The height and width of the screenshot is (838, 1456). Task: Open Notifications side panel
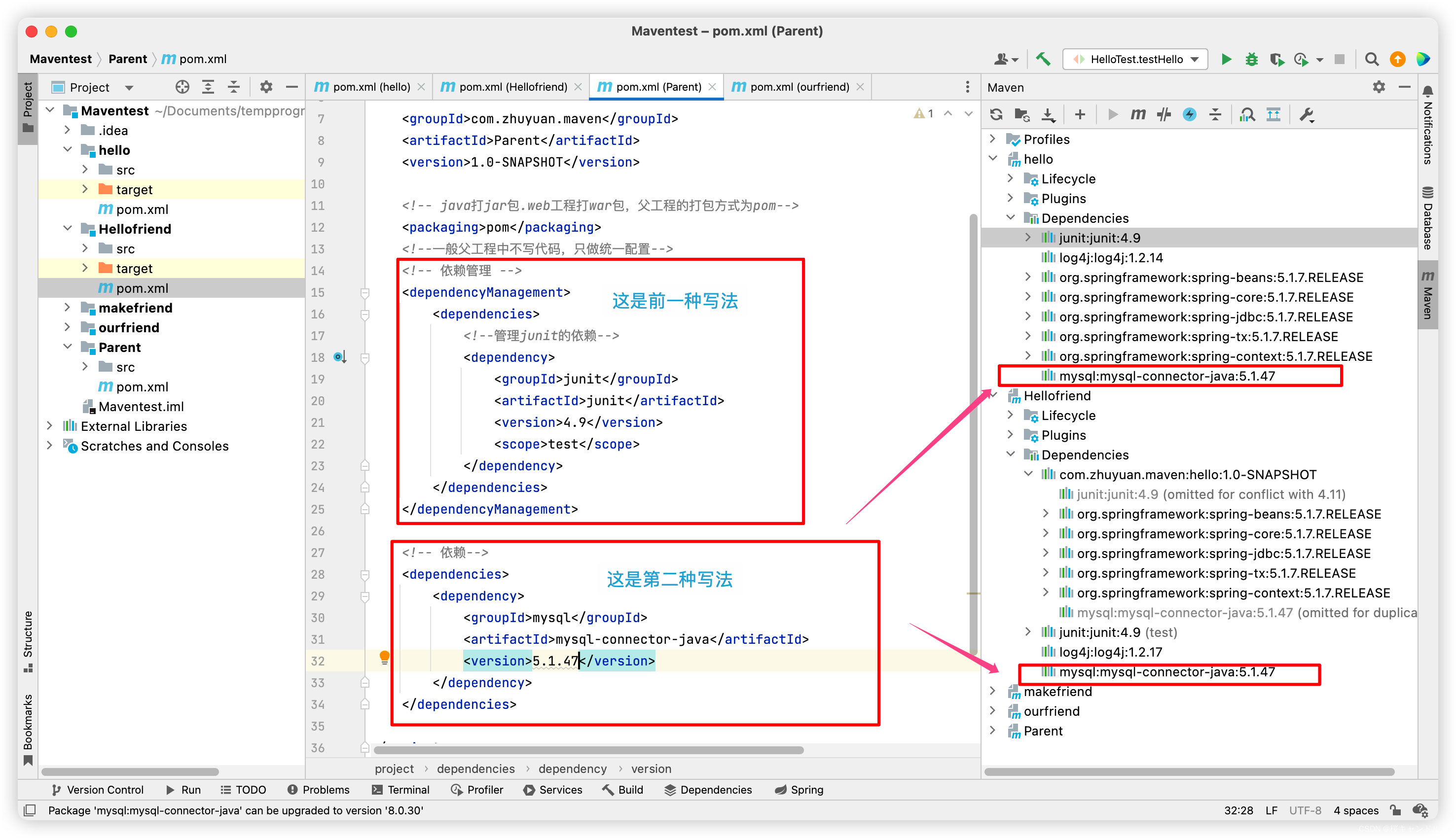1428,126
